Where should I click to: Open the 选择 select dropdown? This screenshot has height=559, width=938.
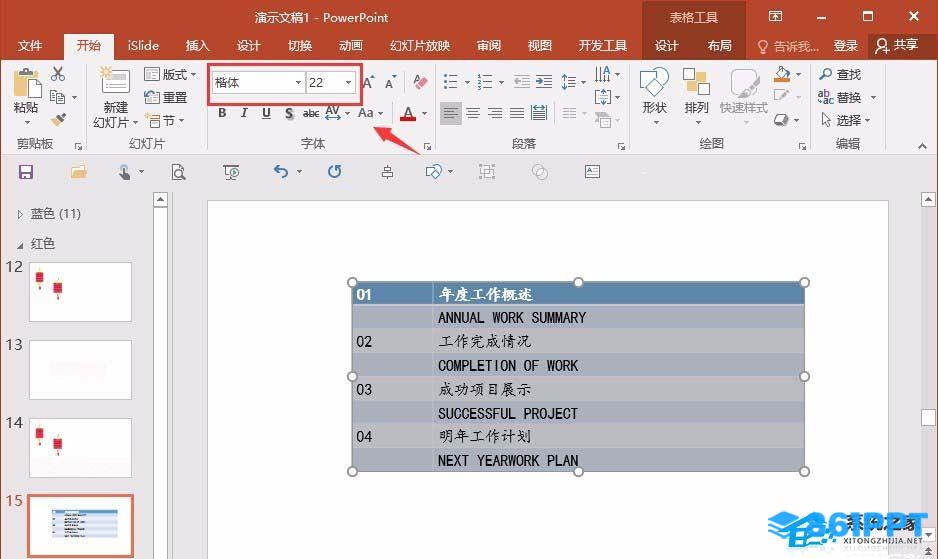click(845, 120)
